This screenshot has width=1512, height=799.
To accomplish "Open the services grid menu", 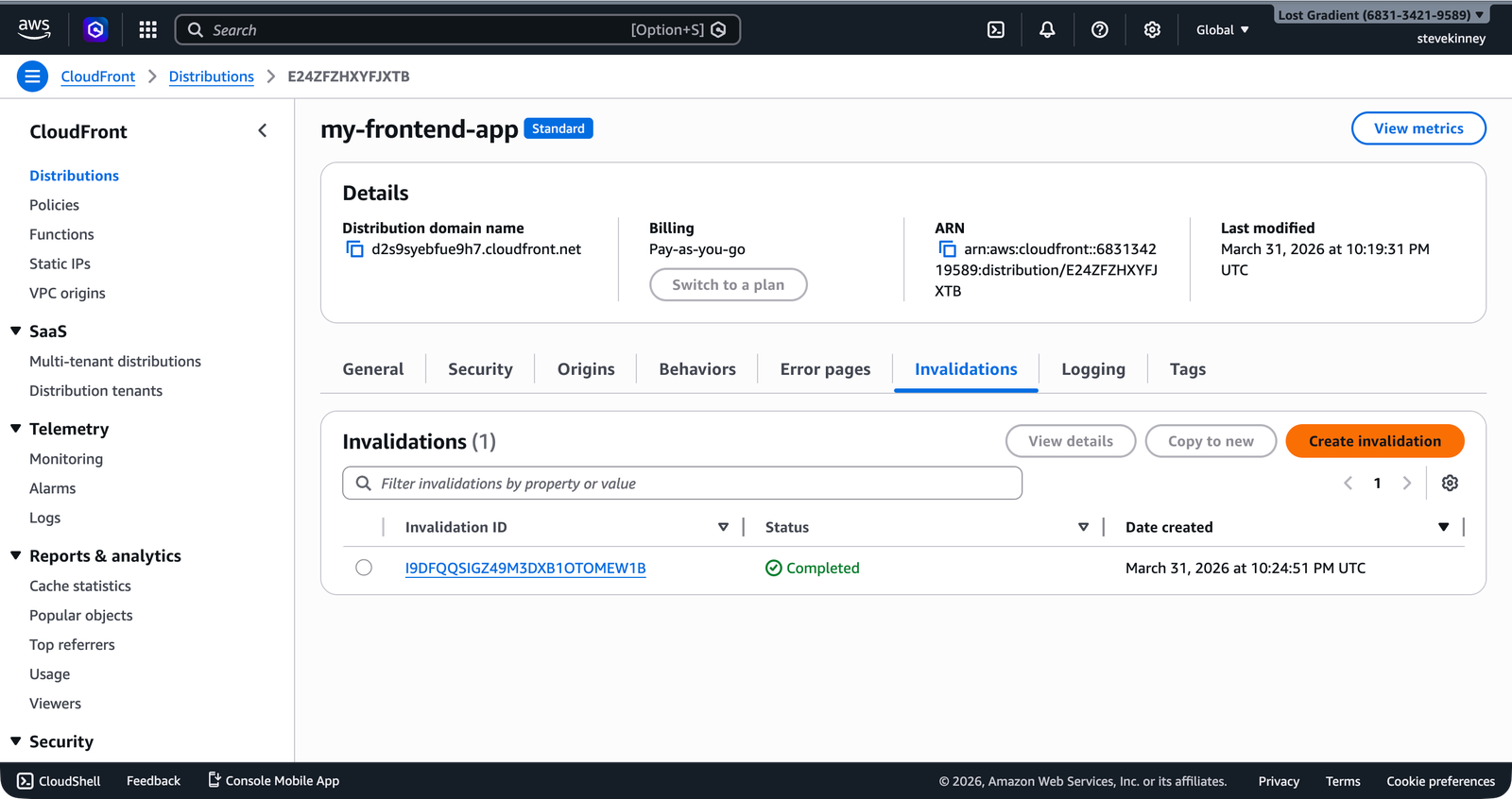I will click(147, 29).
